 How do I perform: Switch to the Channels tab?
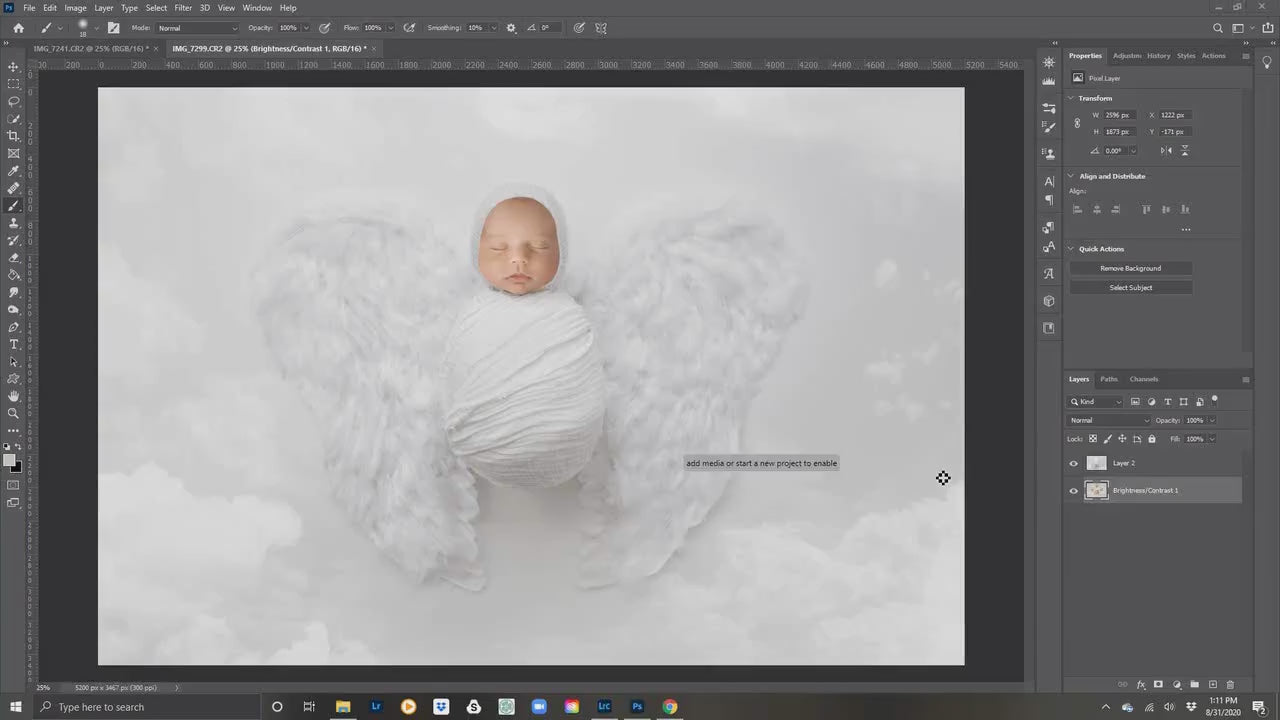(1143, 379)
